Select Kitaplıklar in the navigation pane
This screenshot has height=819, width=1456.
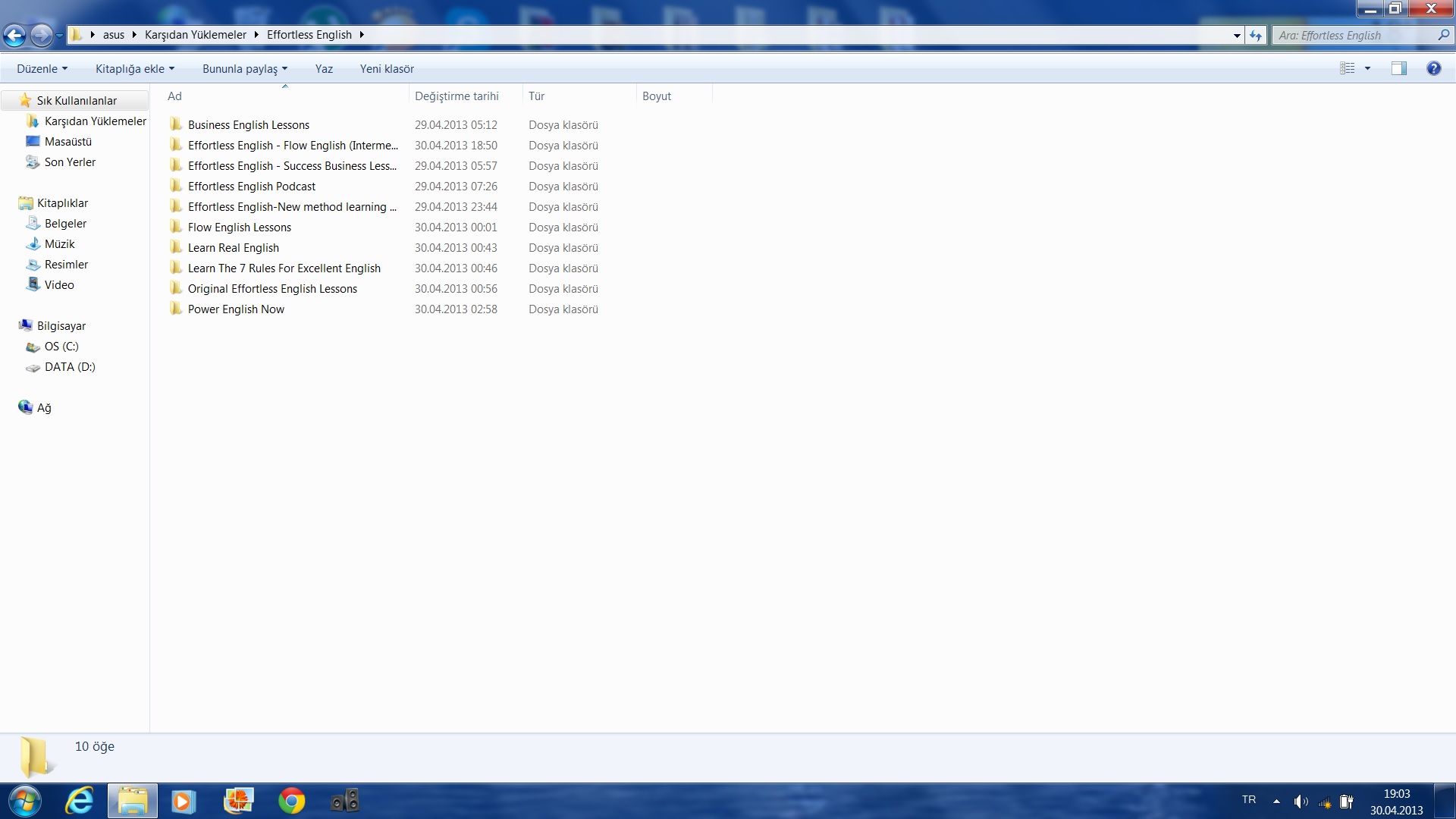coord(62,203)
